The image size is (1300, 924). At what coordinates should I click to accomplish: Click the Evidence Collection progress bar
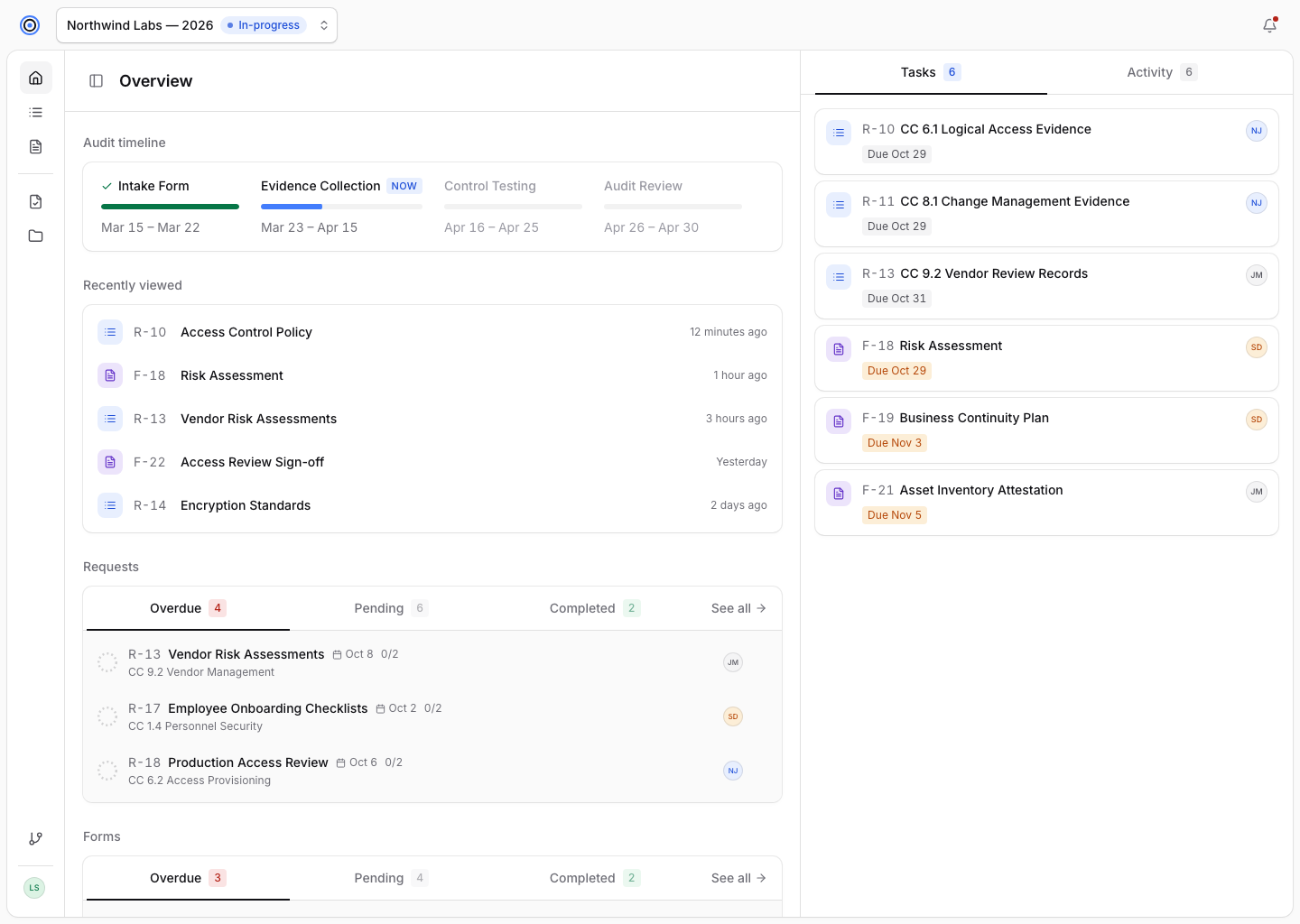click(x=341, y=207)
